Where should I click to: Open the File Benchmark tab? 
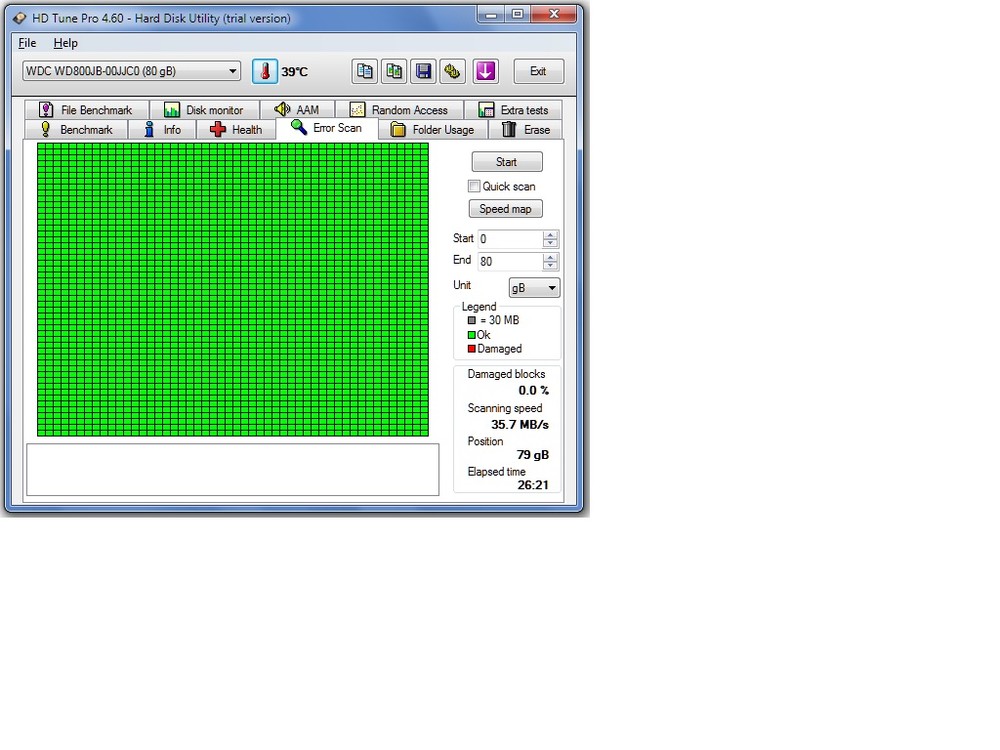coord(87,110)
